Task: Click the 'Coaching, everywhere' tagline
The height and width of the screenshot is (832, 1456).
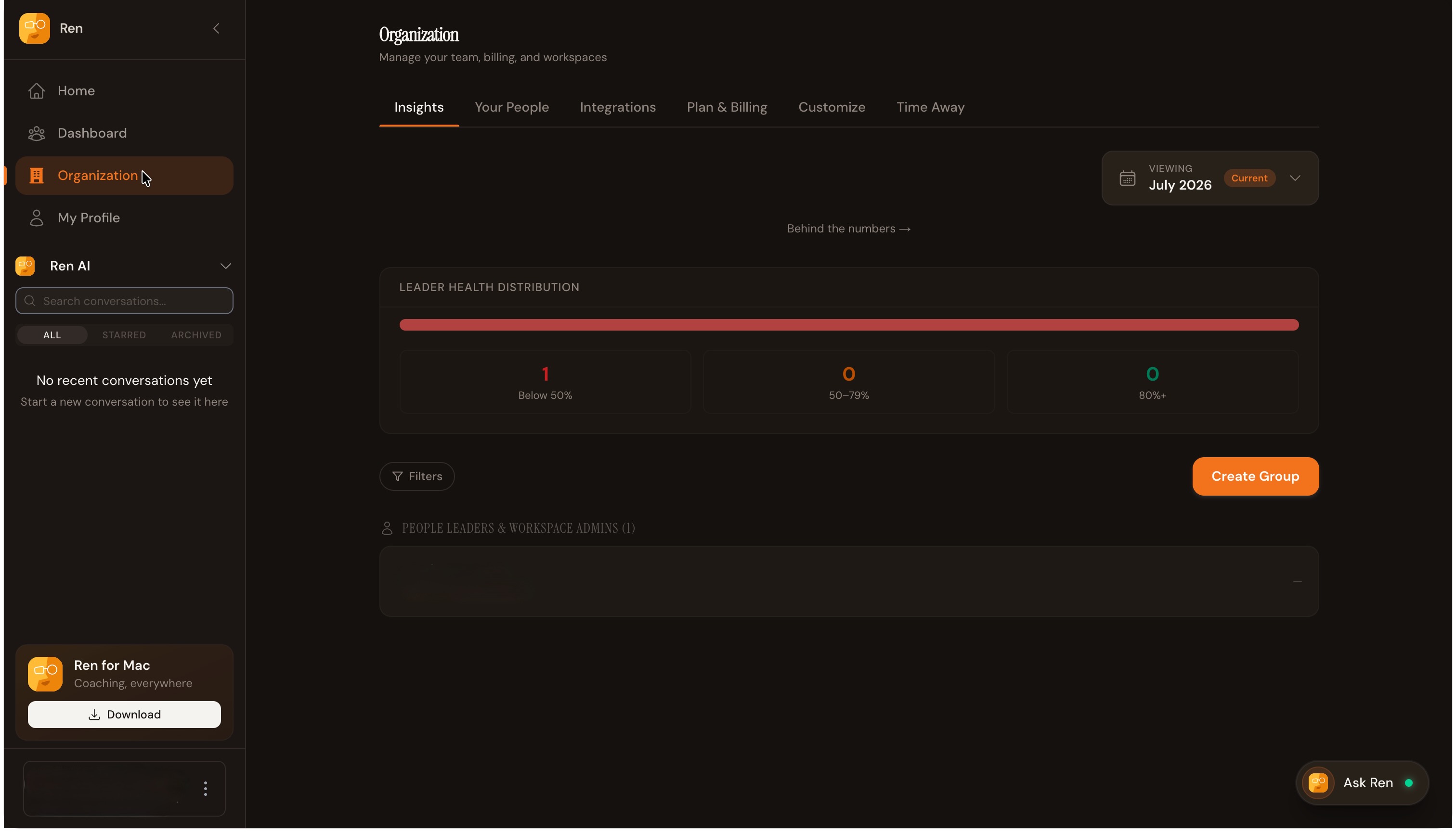Action: (133, 684)
